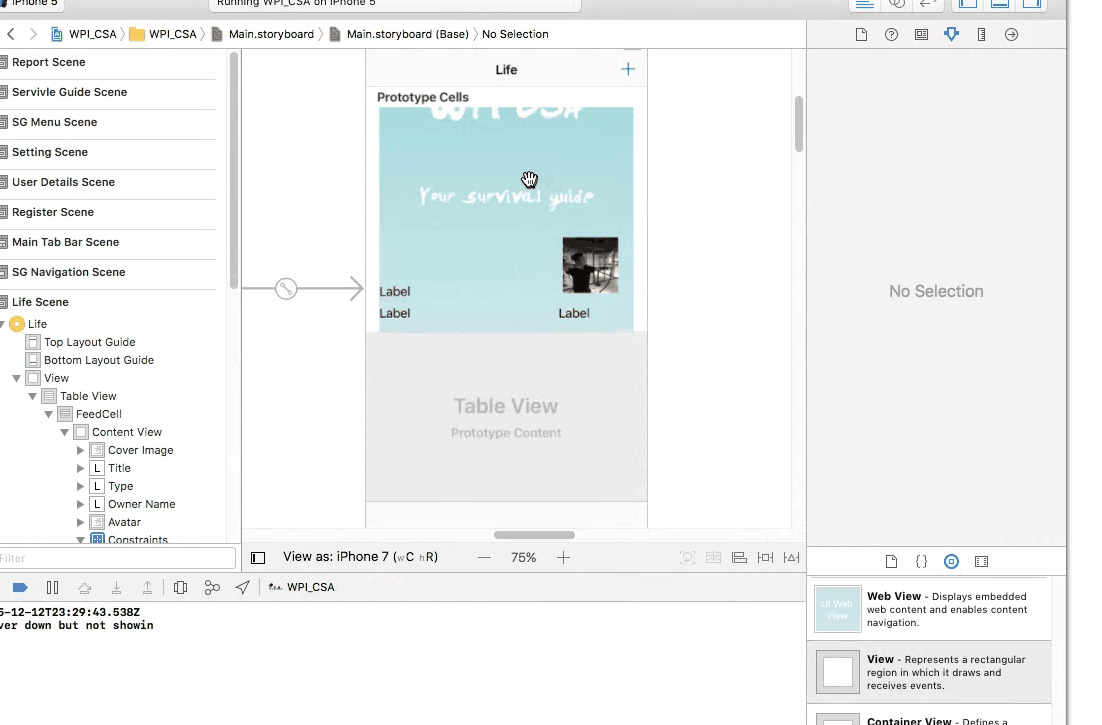This screenshot has width=1102, height=725.
Task: Open the Attributes inspector
Action: coord(952,34)
